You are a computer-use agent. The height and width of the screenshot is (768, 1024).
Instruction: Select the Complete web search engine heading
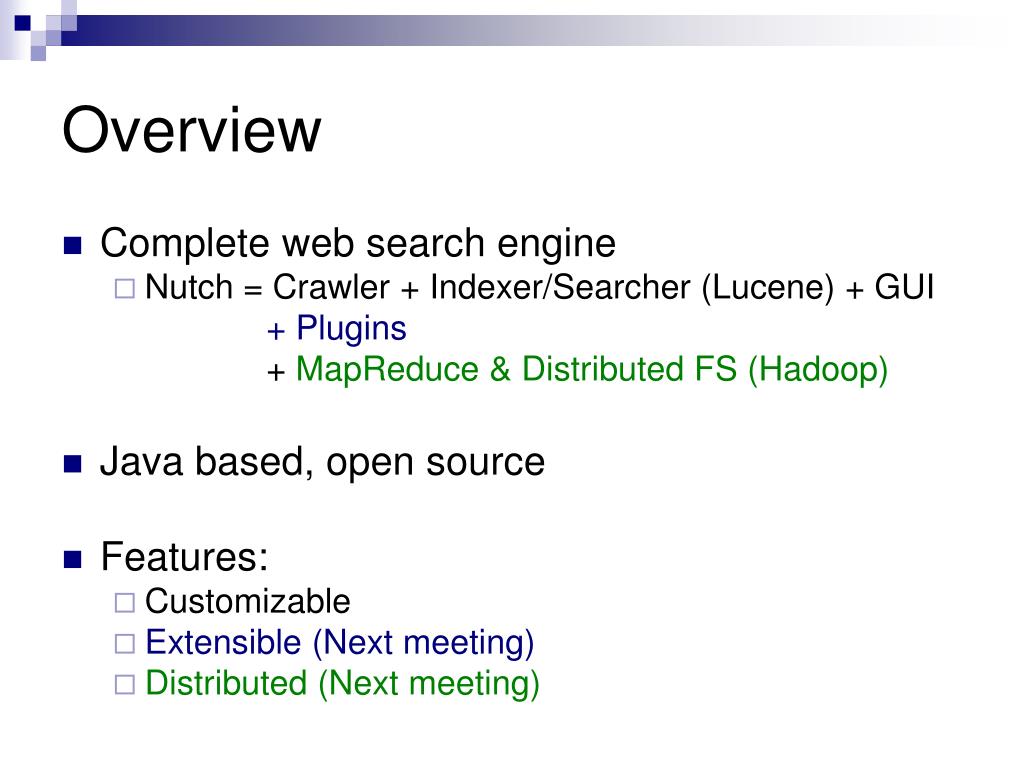358,244
